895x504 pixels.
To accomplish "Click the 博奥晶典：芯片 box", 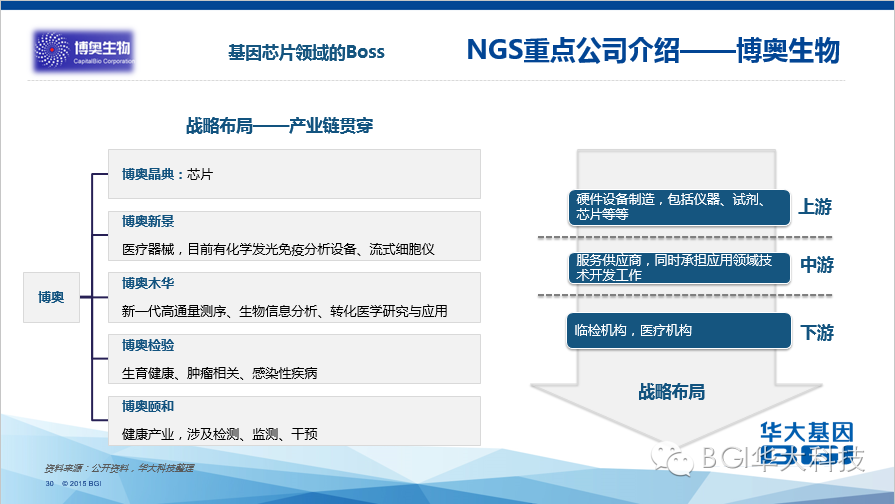I will 295,174.
